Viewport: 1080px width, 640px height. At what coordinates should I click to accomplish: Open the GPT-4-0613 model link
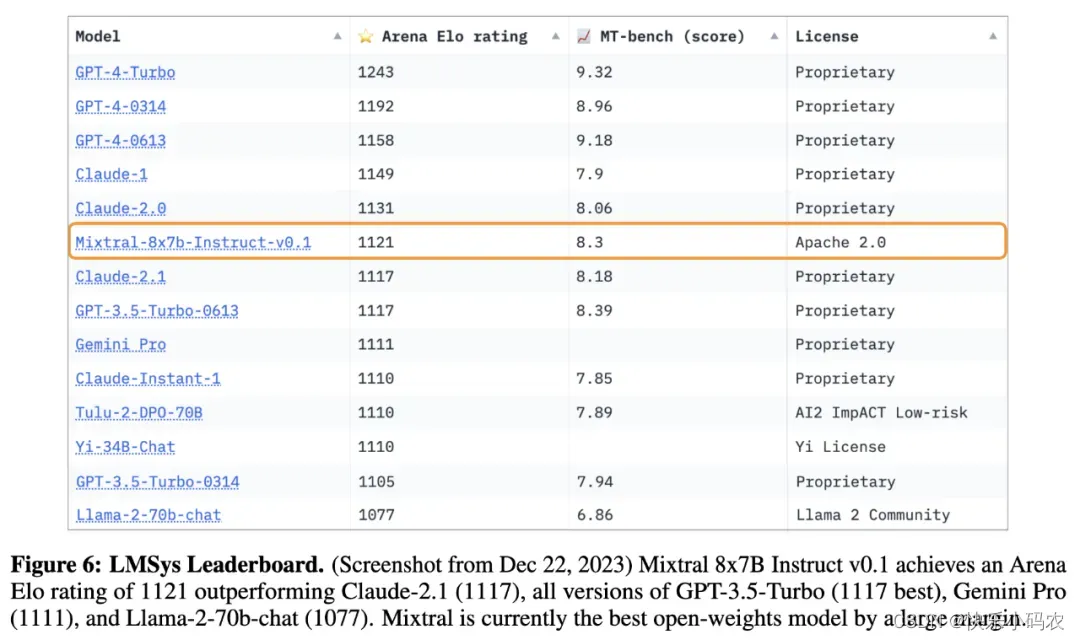[x=121, y=141]
